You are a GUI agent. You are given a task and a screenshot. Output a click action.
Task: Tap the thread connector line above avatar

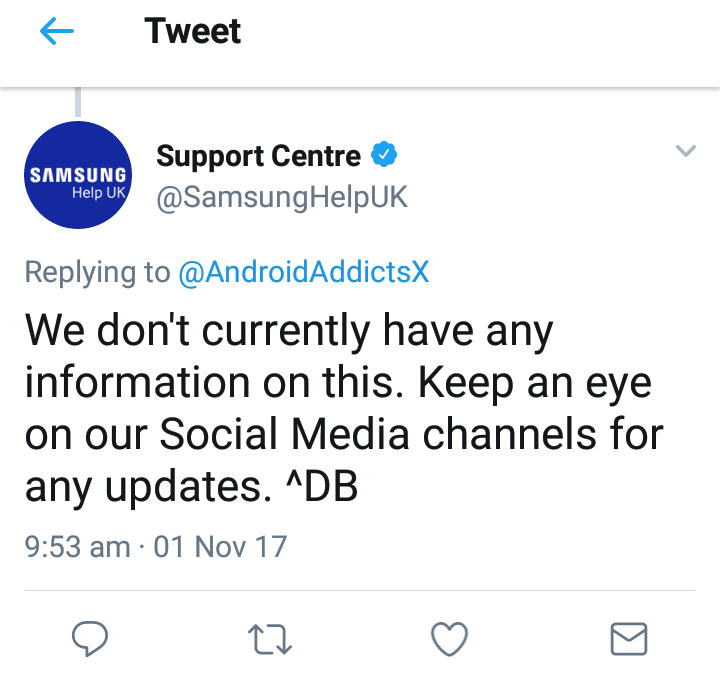(x=78, y=102)
